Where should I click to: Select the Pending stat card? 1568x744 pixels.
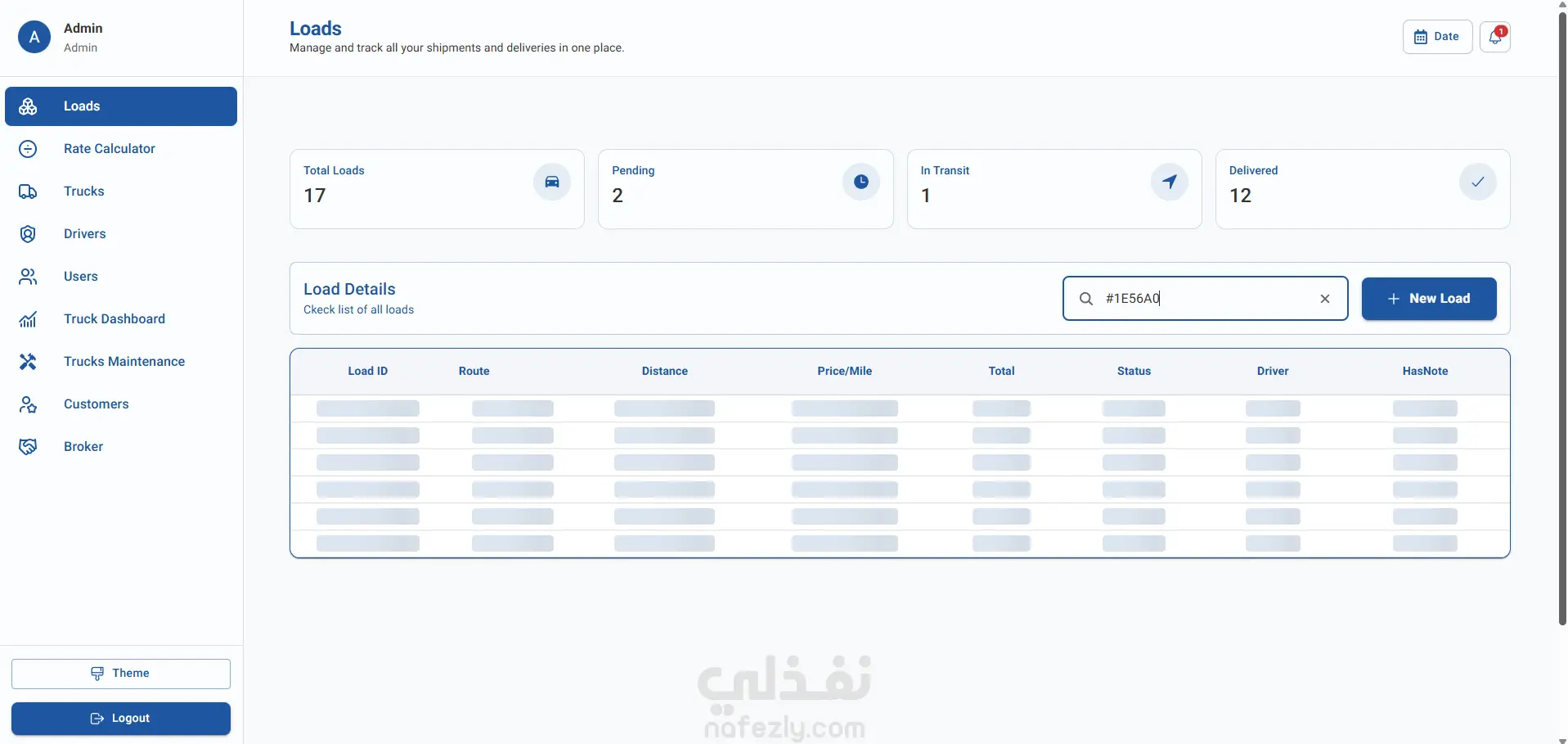[746, 189]
